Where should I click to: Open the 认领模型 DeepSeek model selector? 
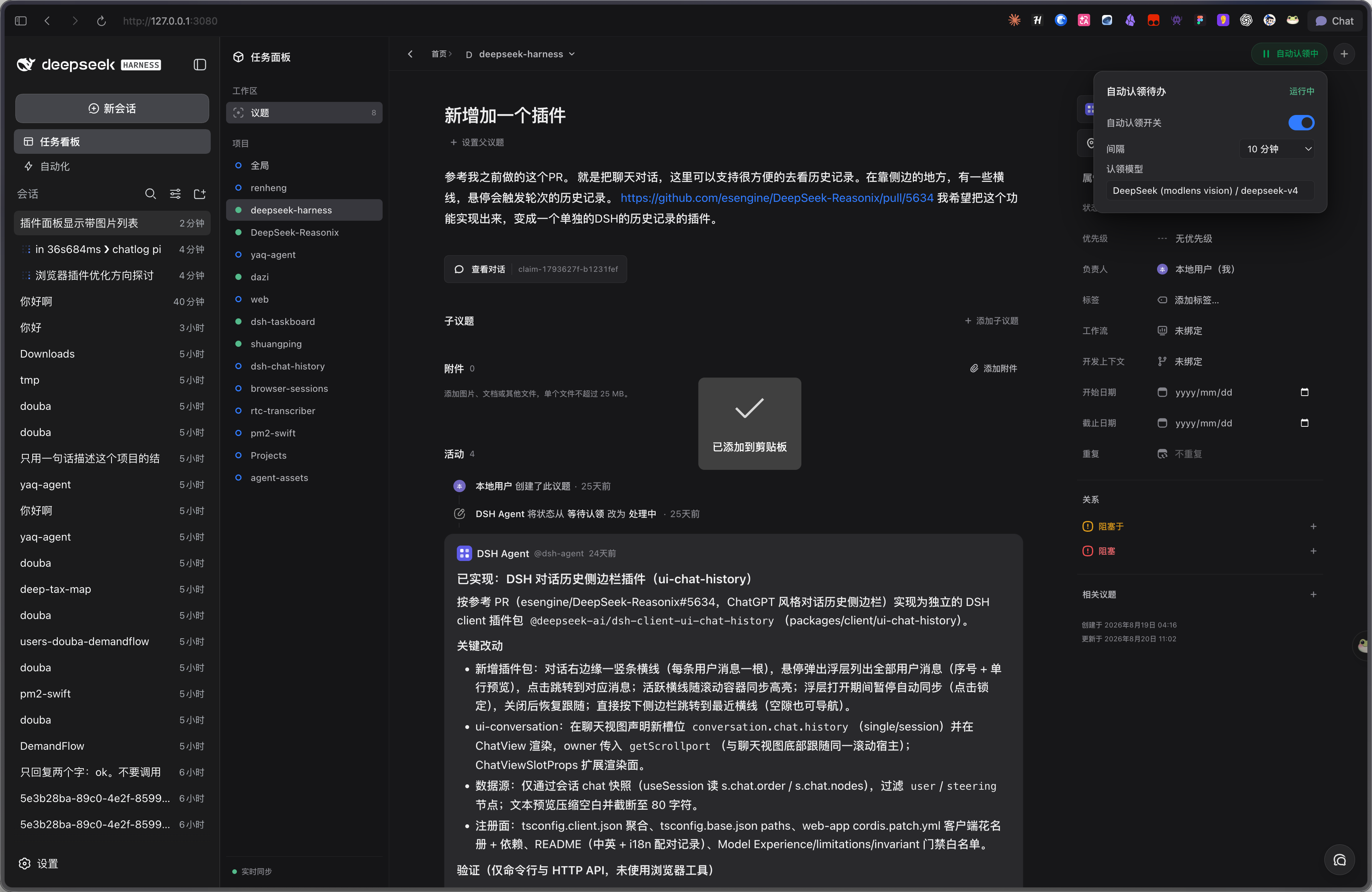point(1210,191)
